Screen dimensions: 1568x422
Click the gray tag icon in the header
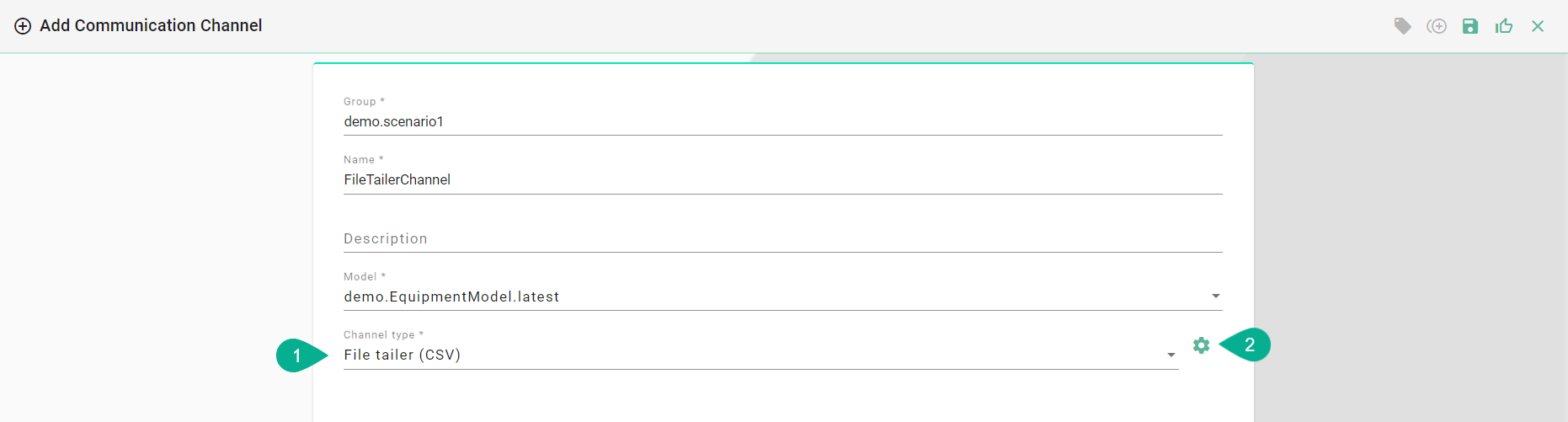coord(1402,26)
